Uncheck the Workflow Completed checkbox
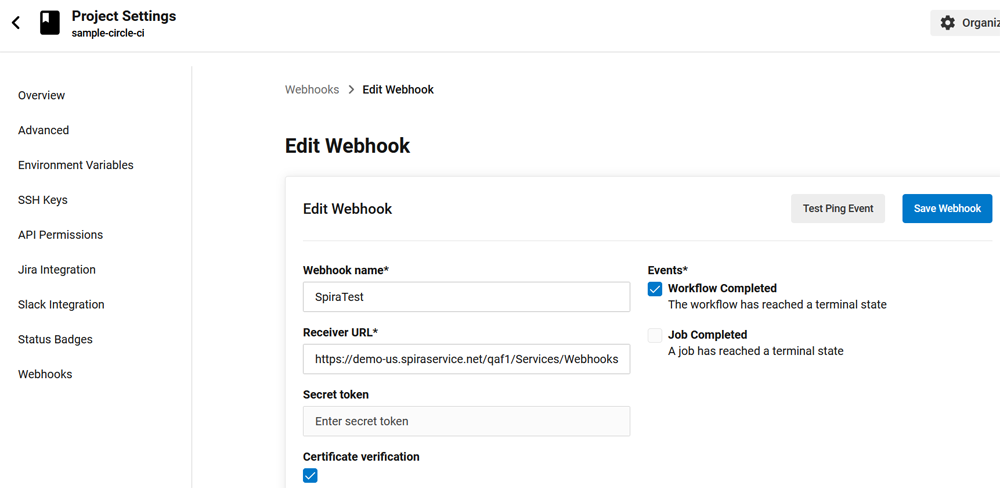The width and height of the screenshot is (1000, 488). coord(655,289)
